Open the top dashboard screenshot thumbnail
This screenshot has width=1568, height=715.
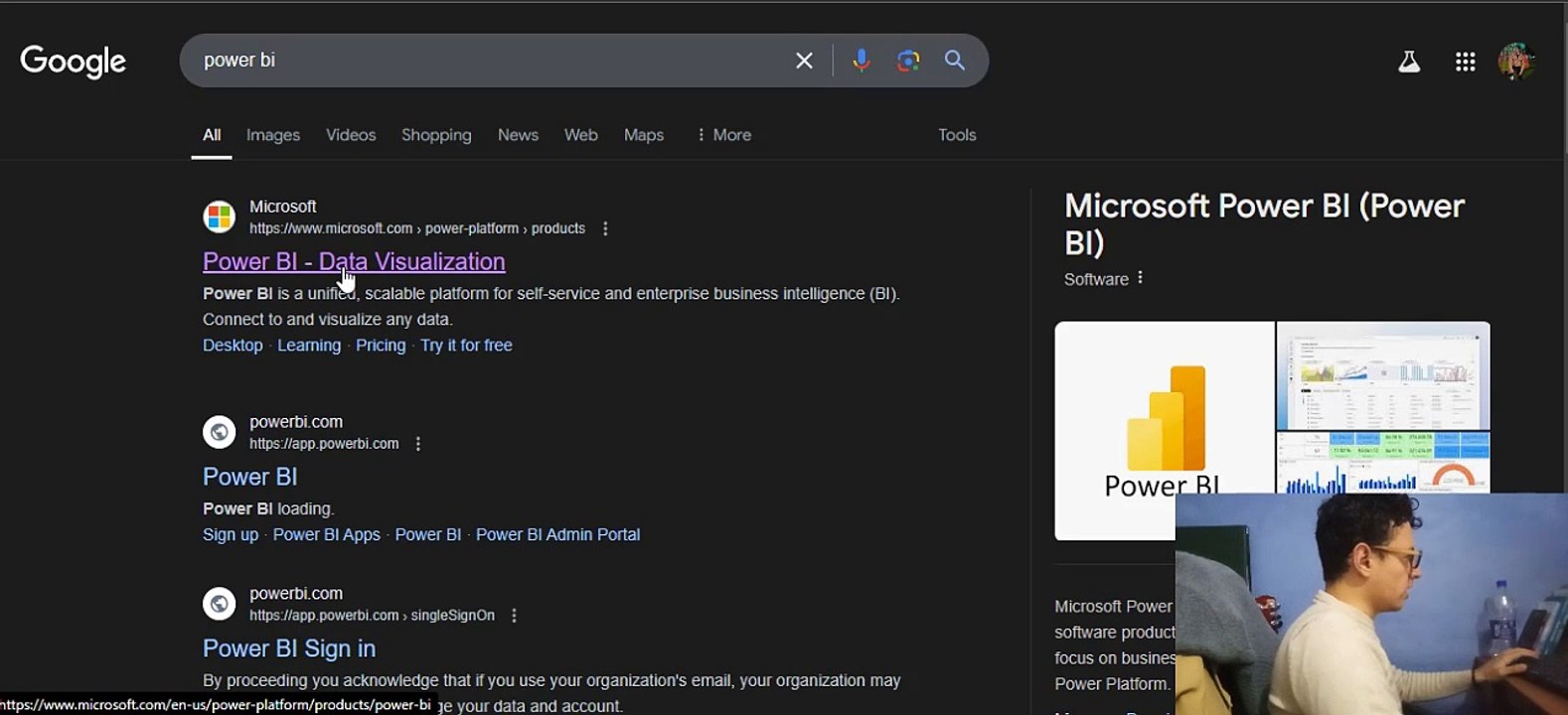click(1383, 375)
